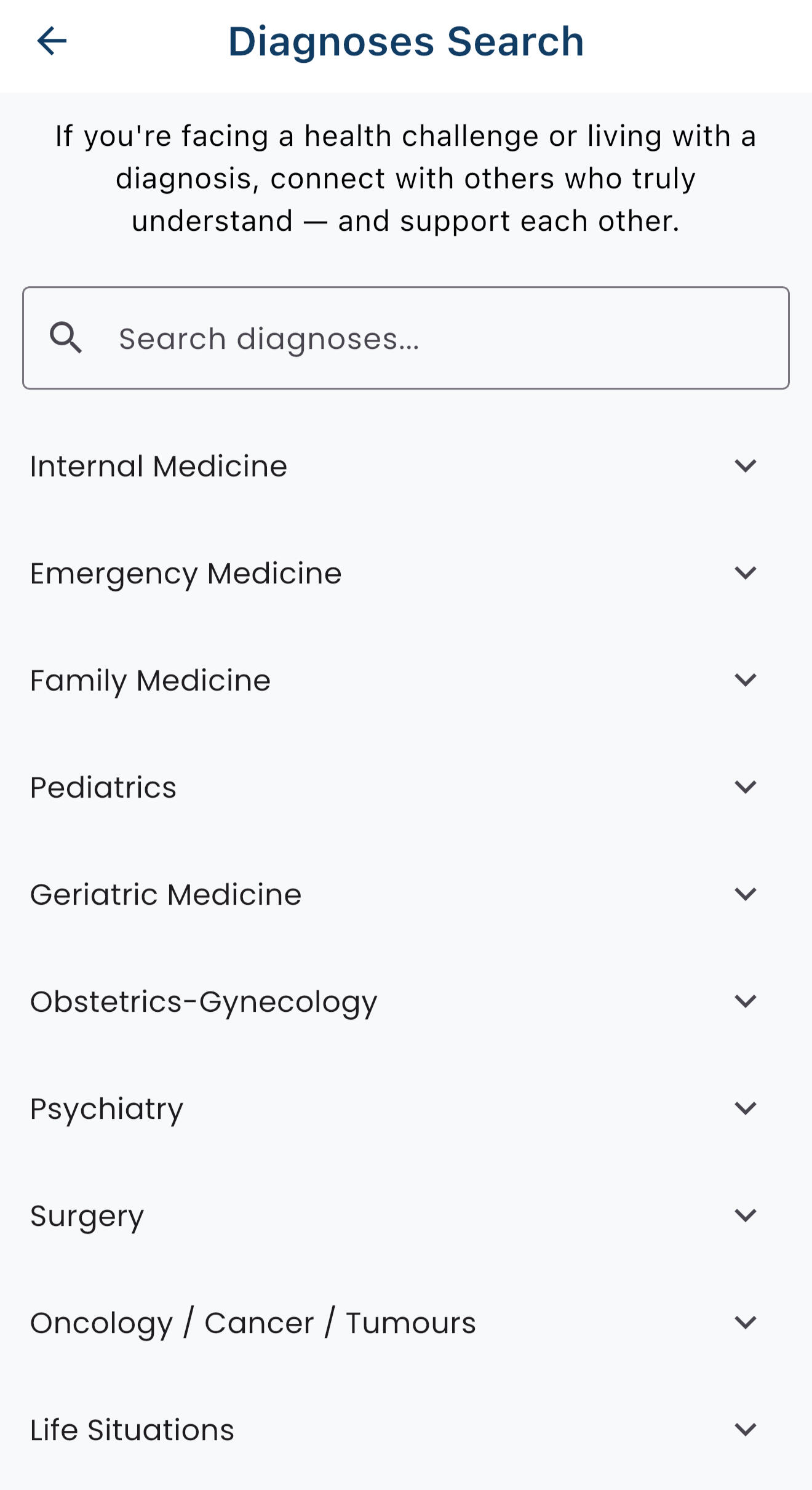Click the Search diagnoses input field
This screenshot has width=812, height=1490.
431,338
